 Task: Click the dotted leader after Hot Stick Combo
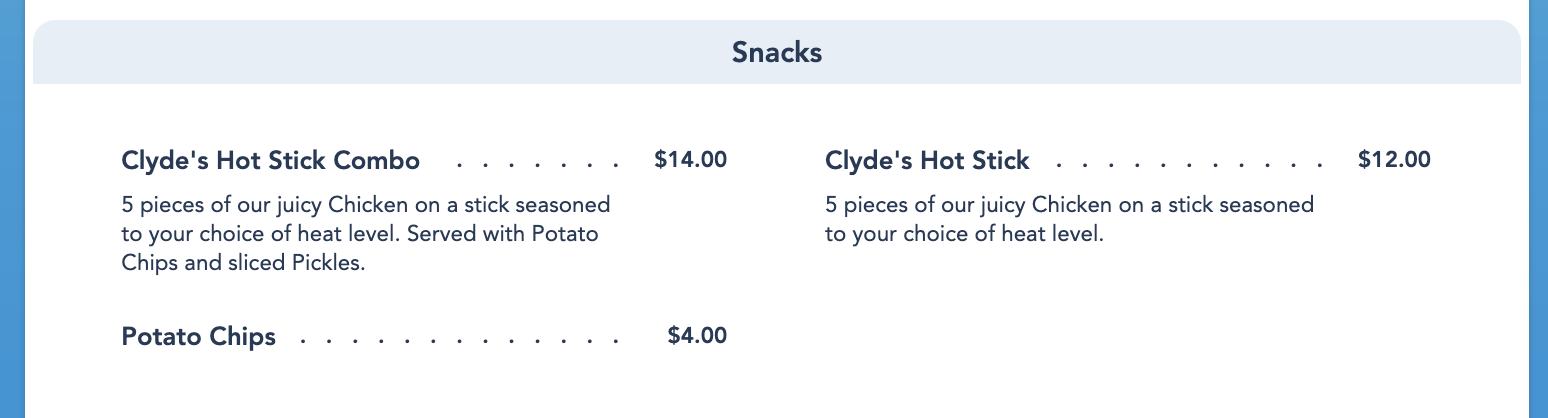pyautogui.click(x=538, y=161)
